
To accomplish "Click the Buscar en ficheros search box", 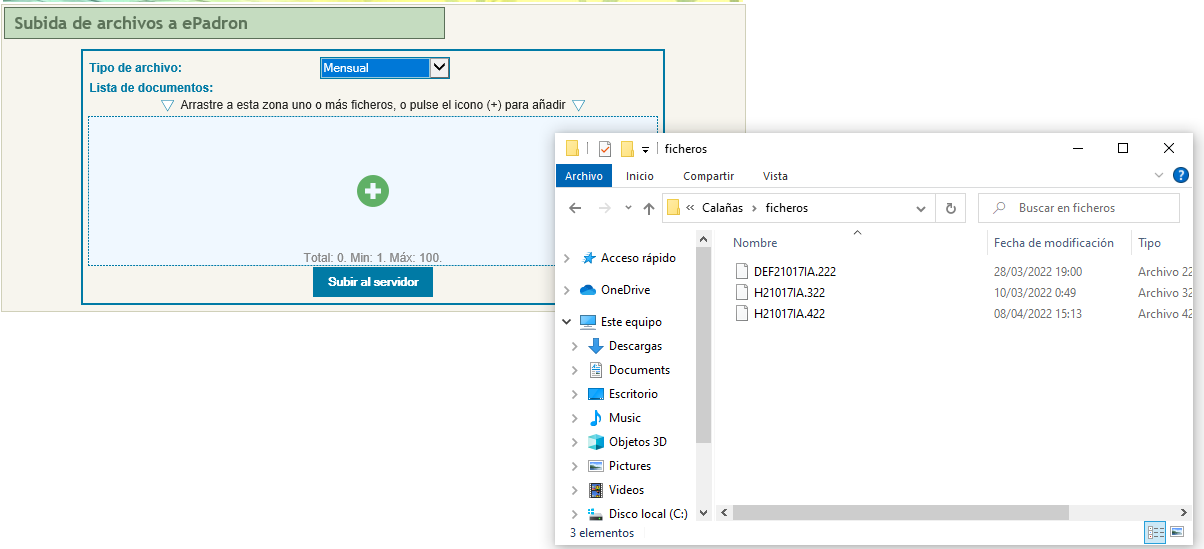I will point(1079,208).
